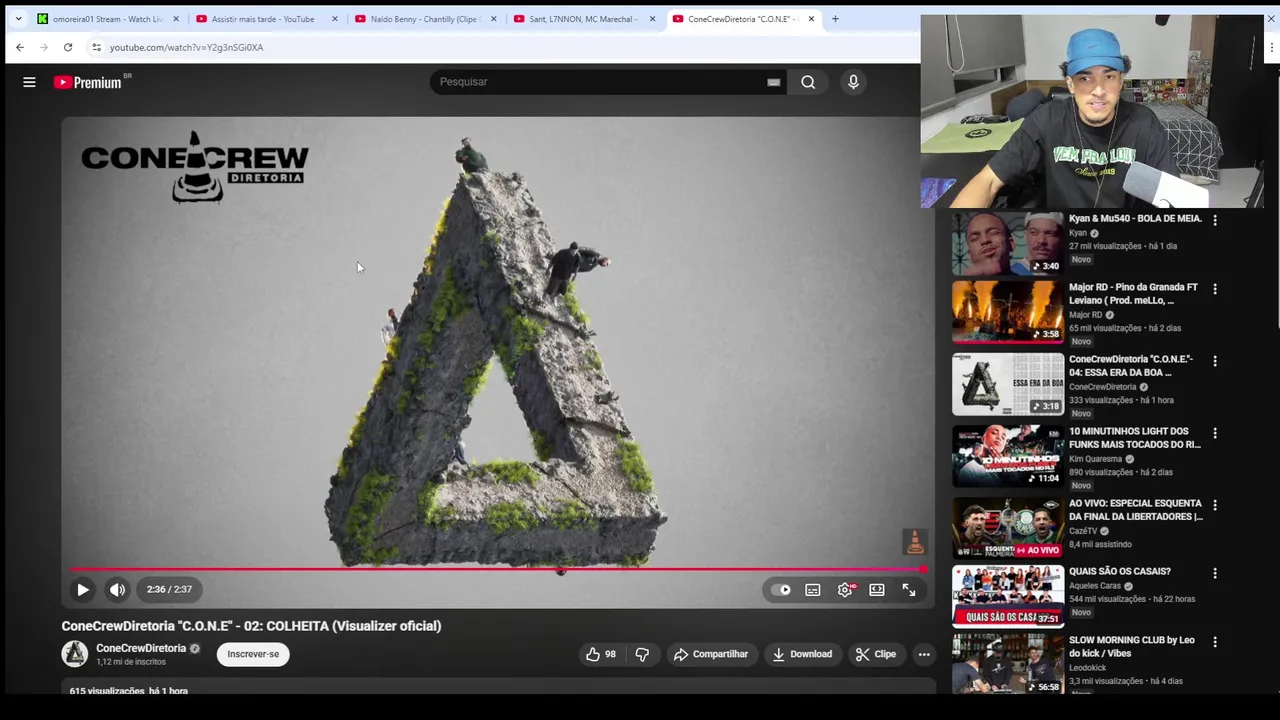This screenshot has width=1280, height=720.
Task: Click the Download button
Action: click(802, 654)
